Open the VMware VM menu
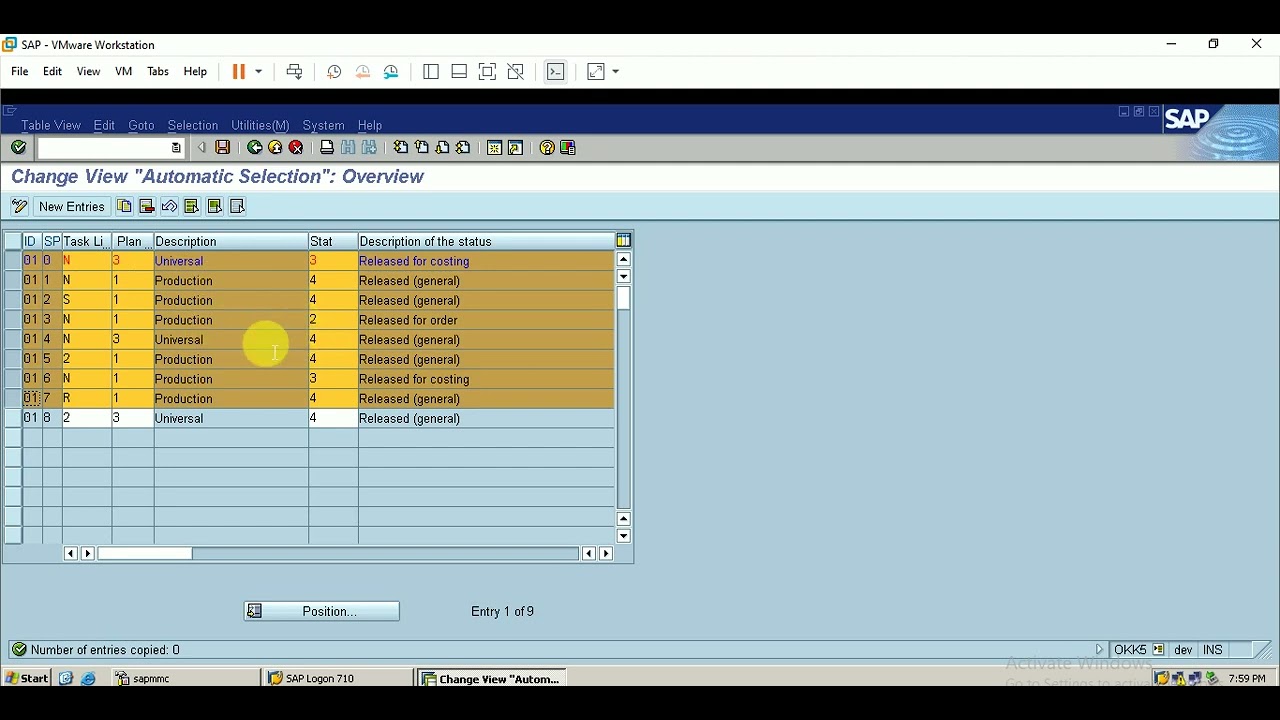 tap(124, 72)
